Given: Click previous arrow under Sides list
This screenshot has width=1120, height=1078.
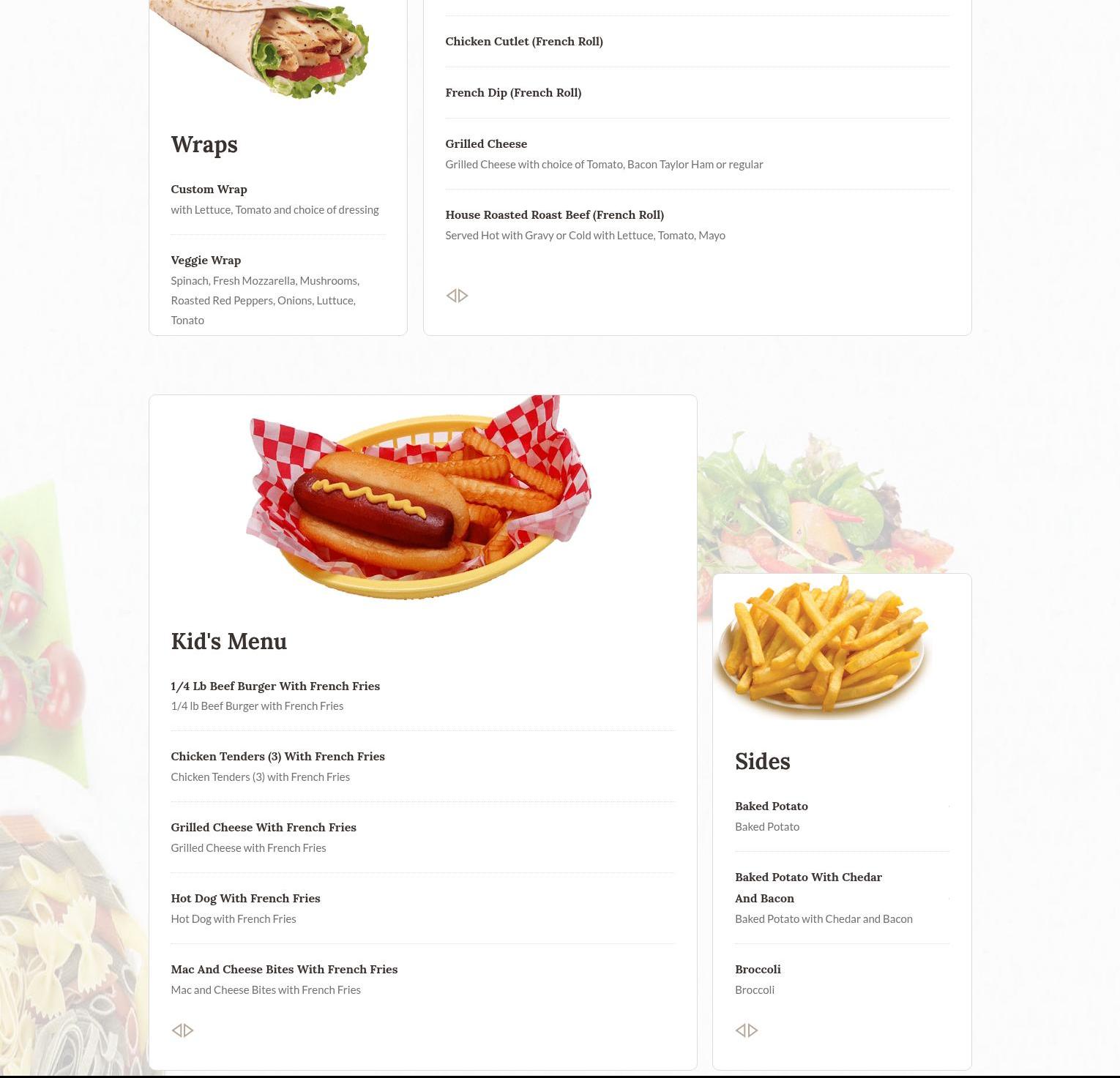Looking at the screenshot, I should (741, 1030).
